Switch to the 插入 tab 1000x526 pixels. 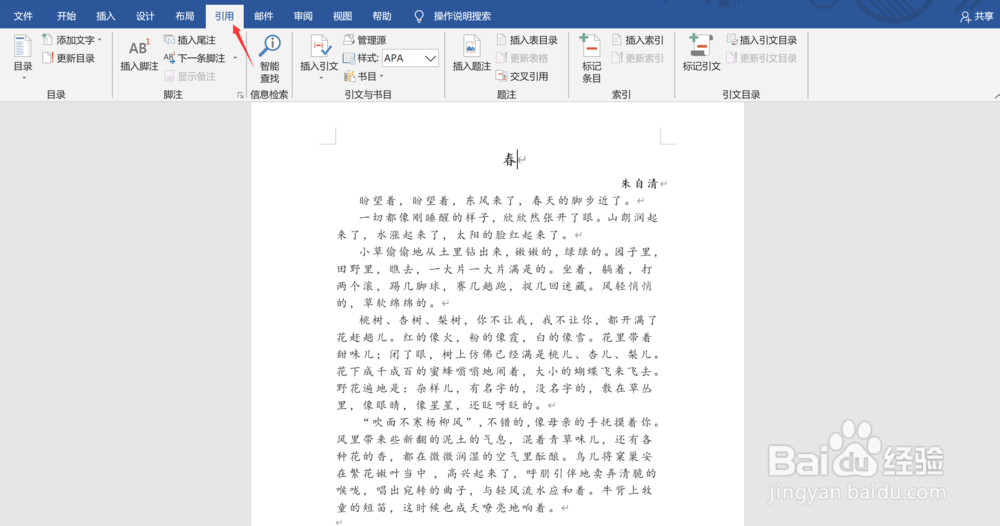point(106,16)
